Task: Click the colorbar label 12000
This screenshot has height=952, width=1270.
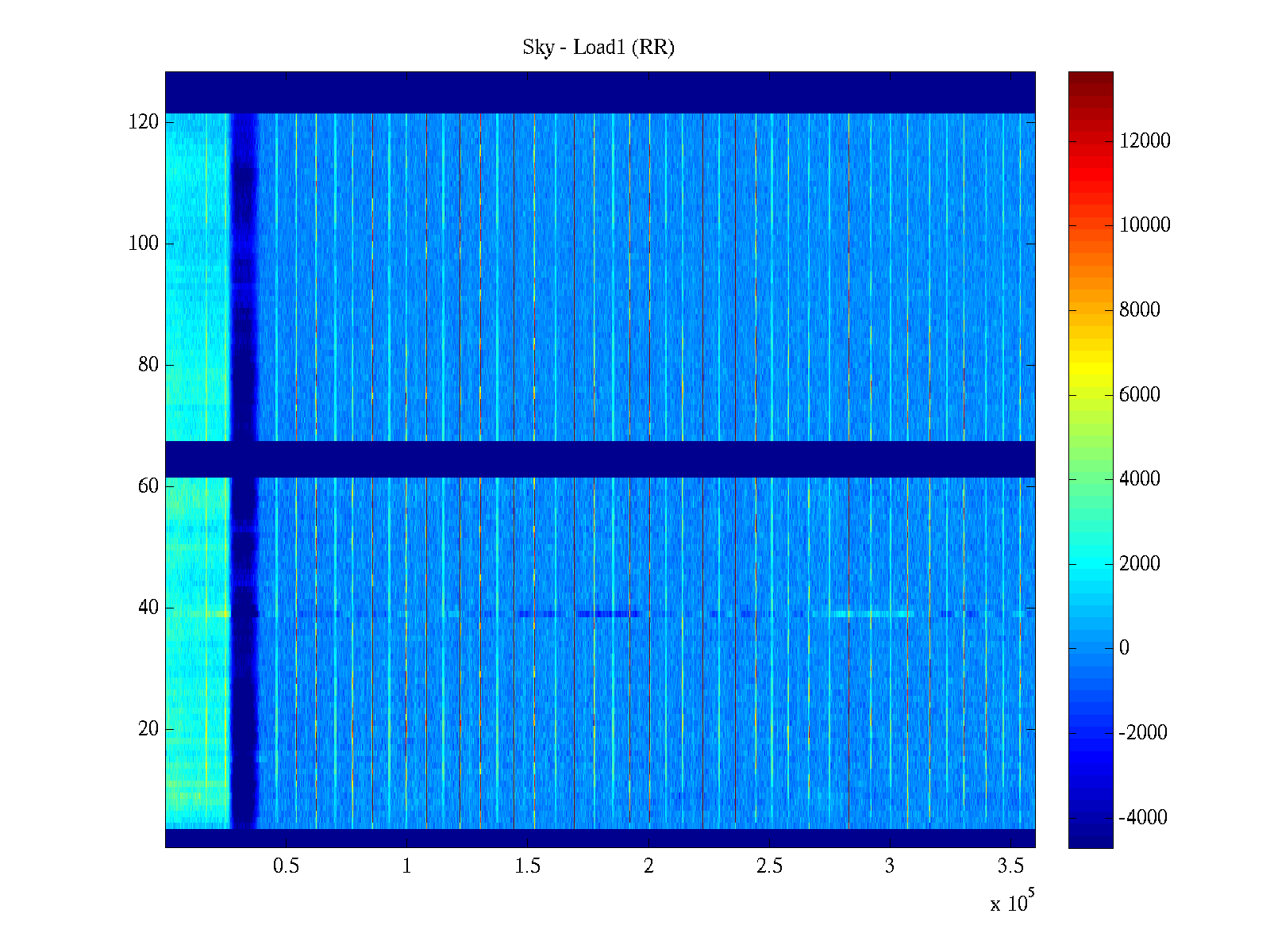Action: tap(1145, 141)
